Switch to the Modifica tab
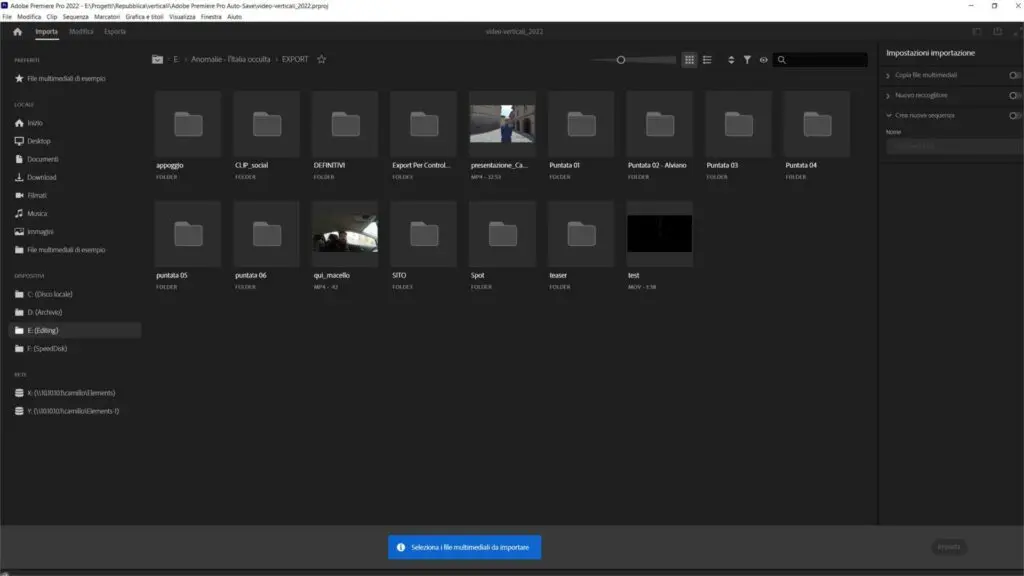This screenshot has width=1024, height=576. pyautogui.click(x=81, y=31)
